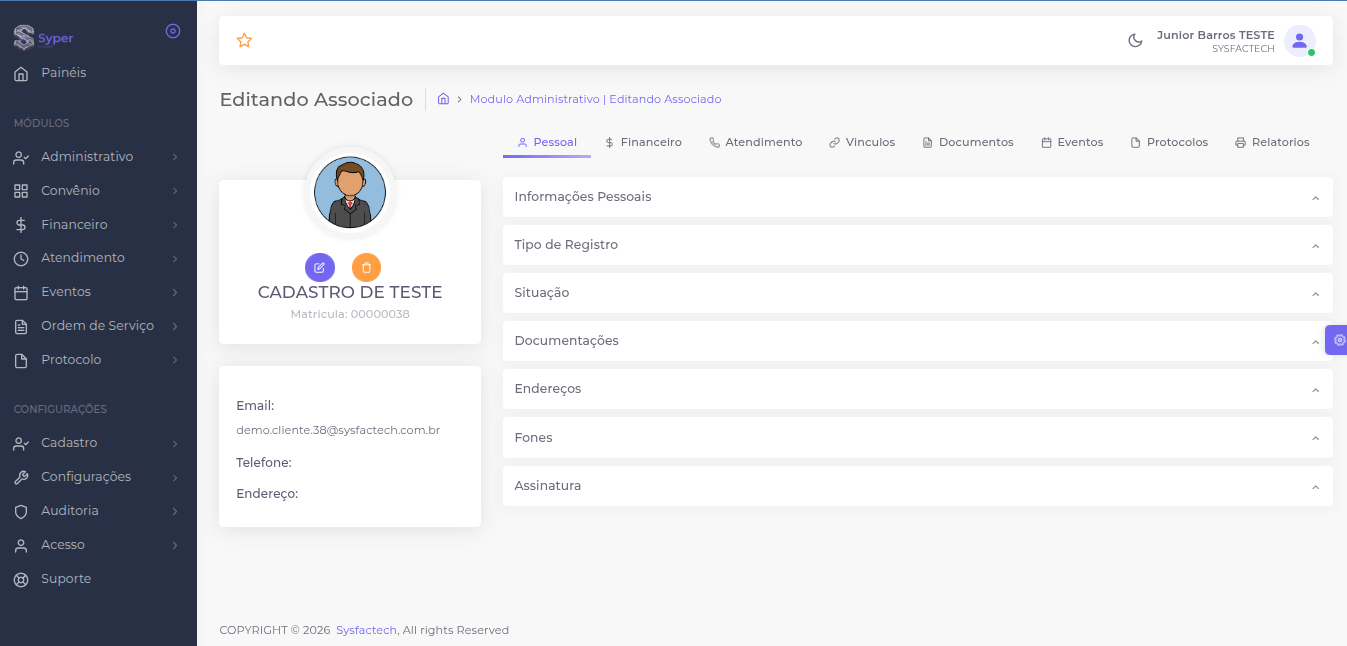Click the breadcrumb home icon
The width and height of the screenshot is (1347, 646).
click(x=443, y=99)
